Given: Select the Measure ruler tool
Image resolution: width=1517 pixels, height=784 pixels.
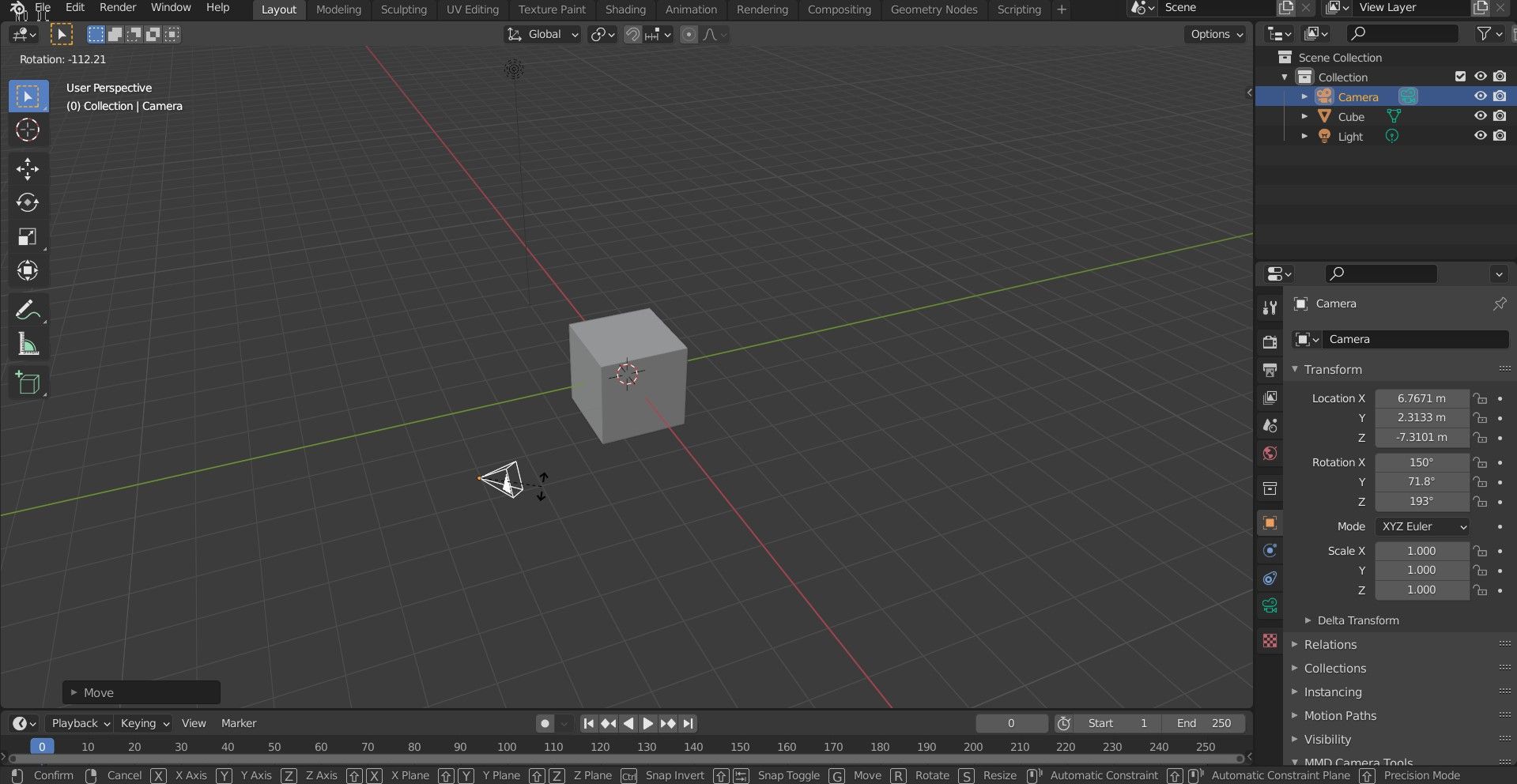Looking at the screenshot, I should coord(28,344).
